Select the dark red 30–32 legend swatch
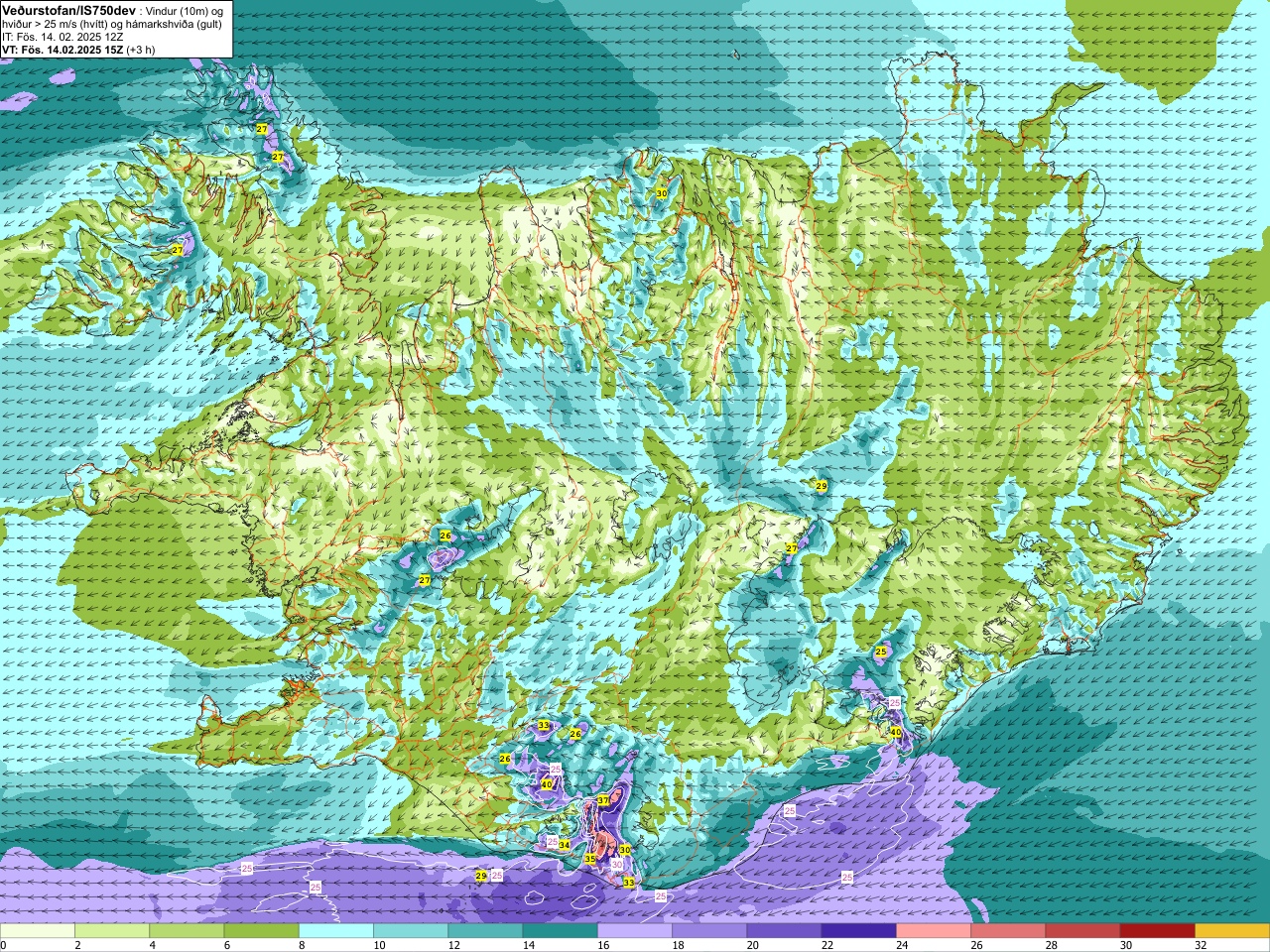Screen dimensions: 1270x952 tap(1158, 931)
